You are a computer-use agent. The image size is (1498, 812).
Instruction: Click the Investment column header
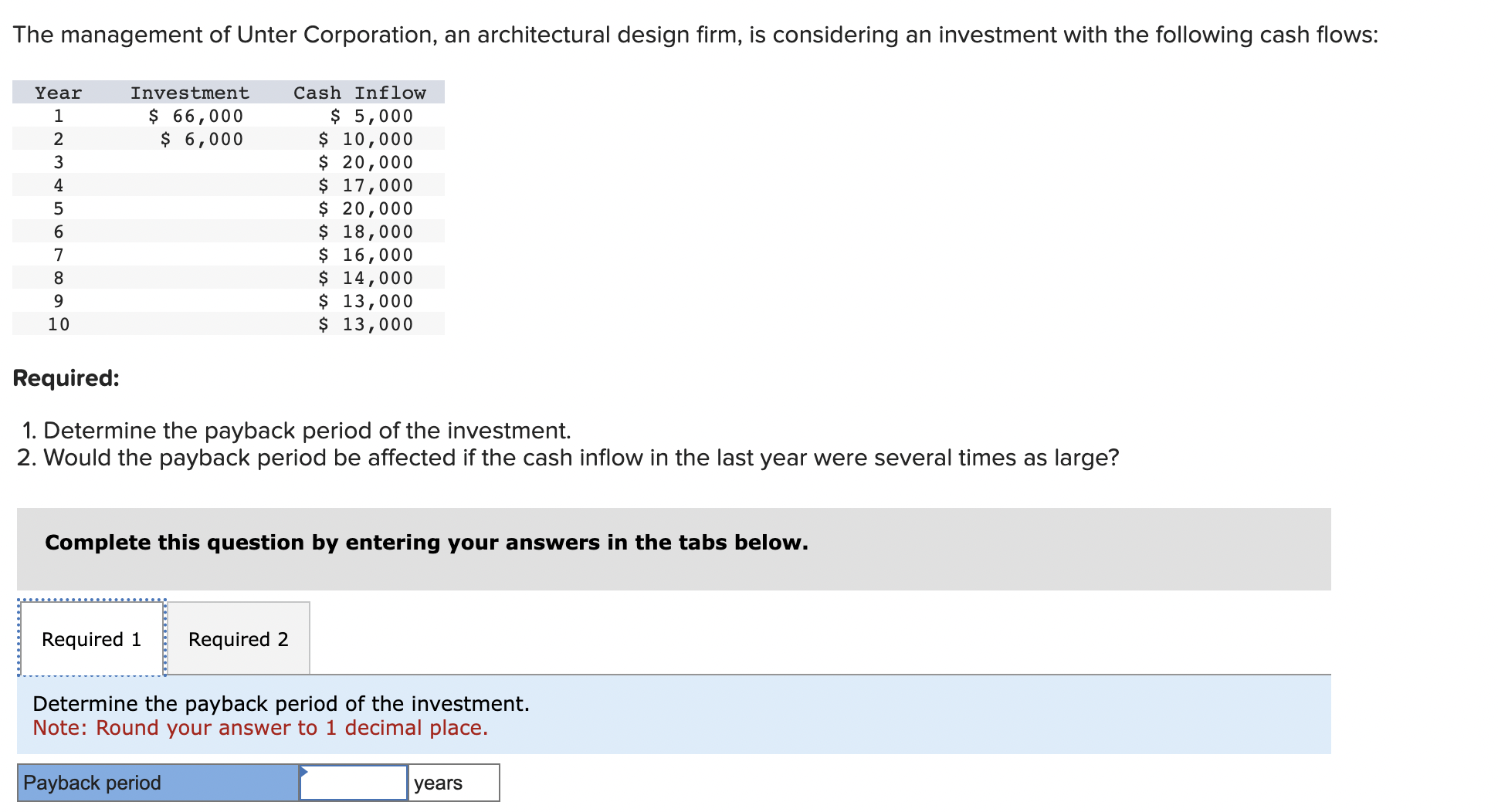coord(190,92)
